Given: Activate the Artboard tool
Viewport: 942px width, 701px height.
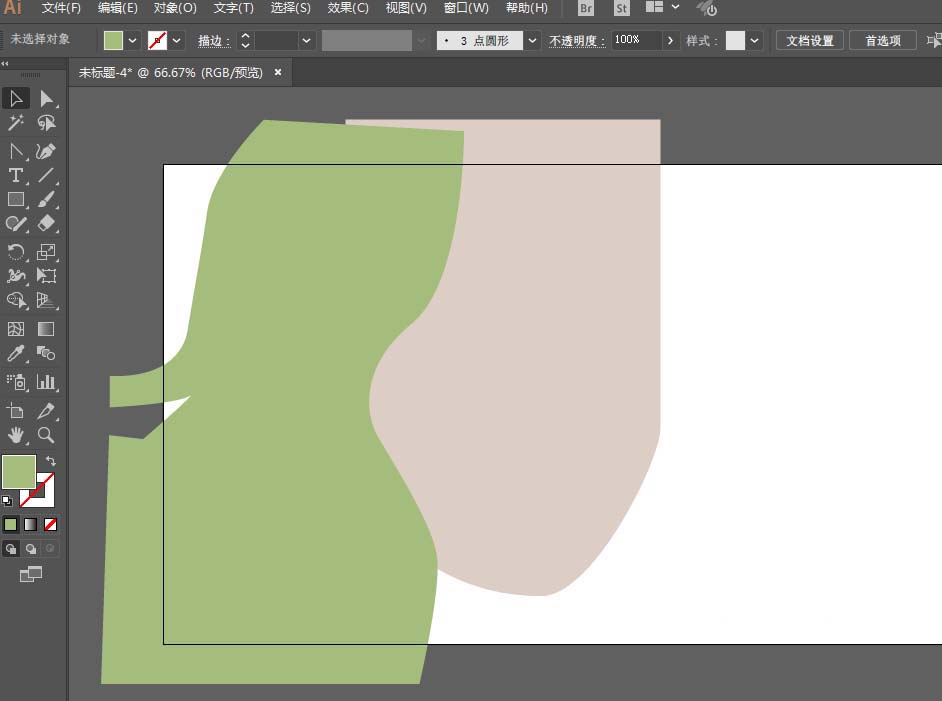Looking at the screenshot, I should (16, 411).
